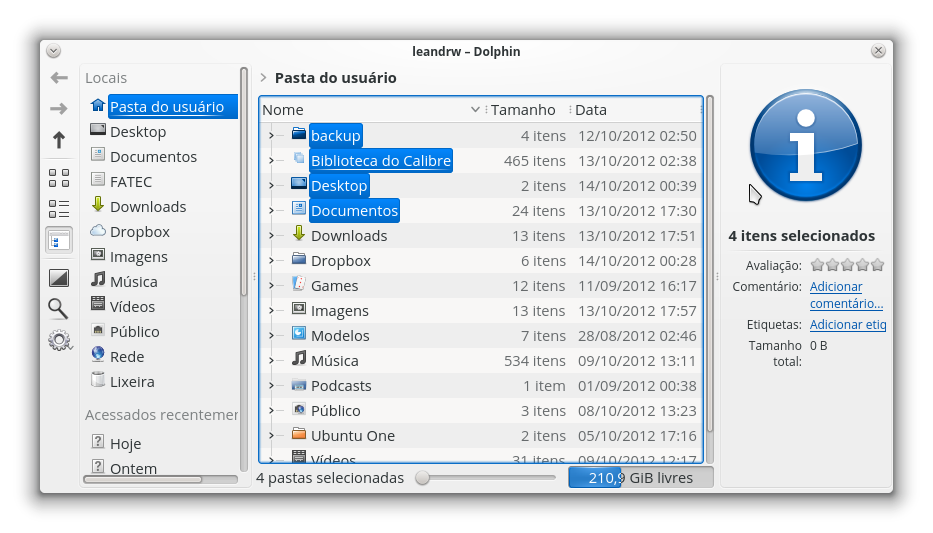Expand the Desktop row tree arrow
Viewport: 933px width, 533px height.
point(271,186)
